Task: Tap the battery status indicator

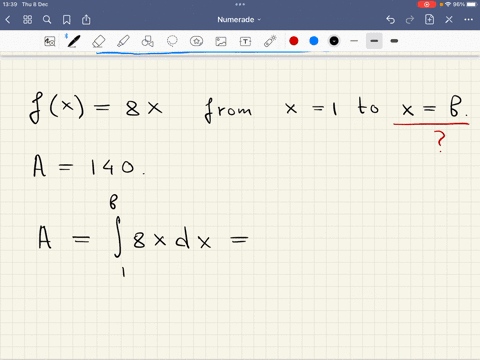Action: [472, 4]
